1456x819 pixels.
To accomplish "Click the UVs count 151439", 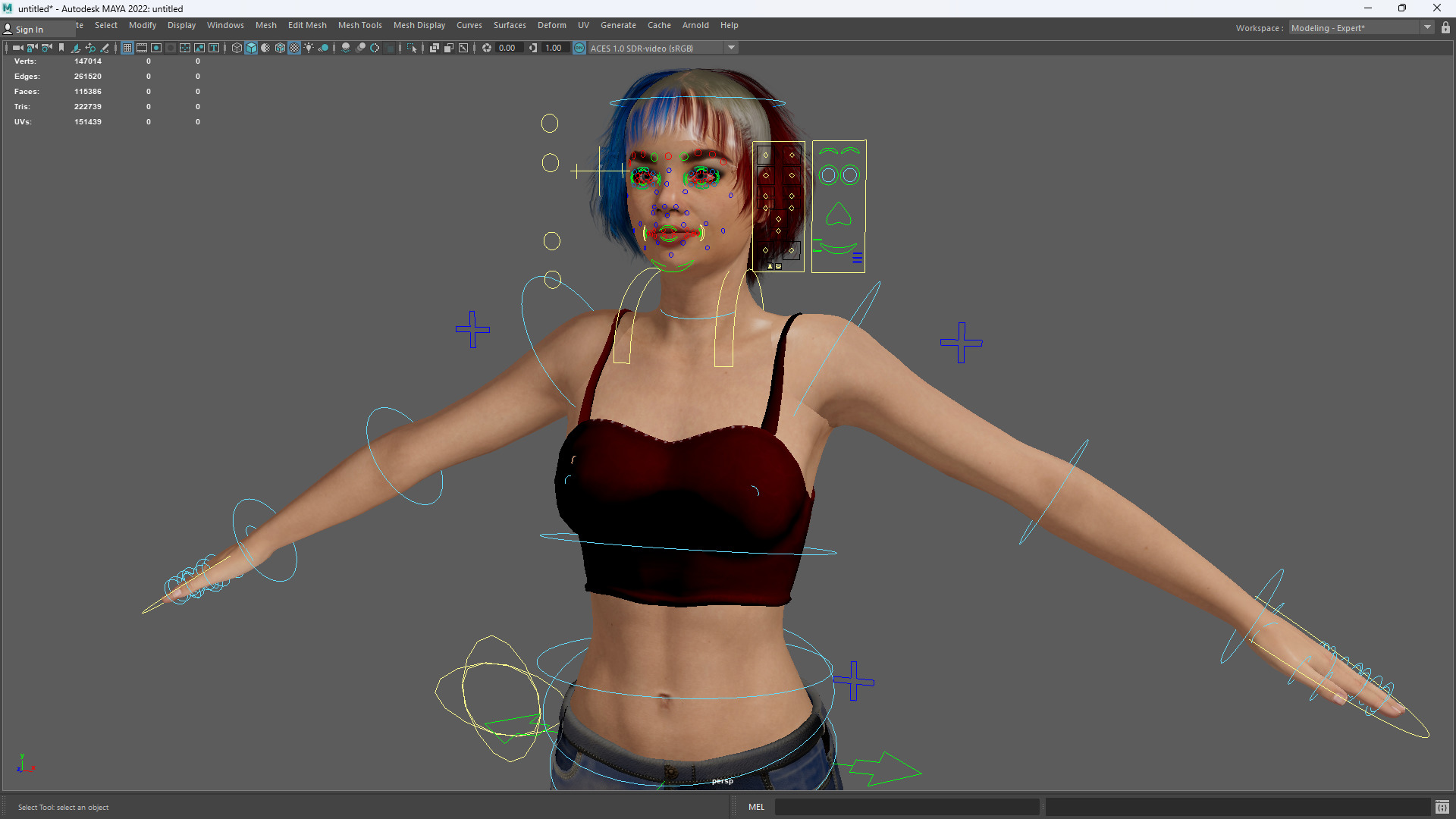I will (x=87, y=122).
